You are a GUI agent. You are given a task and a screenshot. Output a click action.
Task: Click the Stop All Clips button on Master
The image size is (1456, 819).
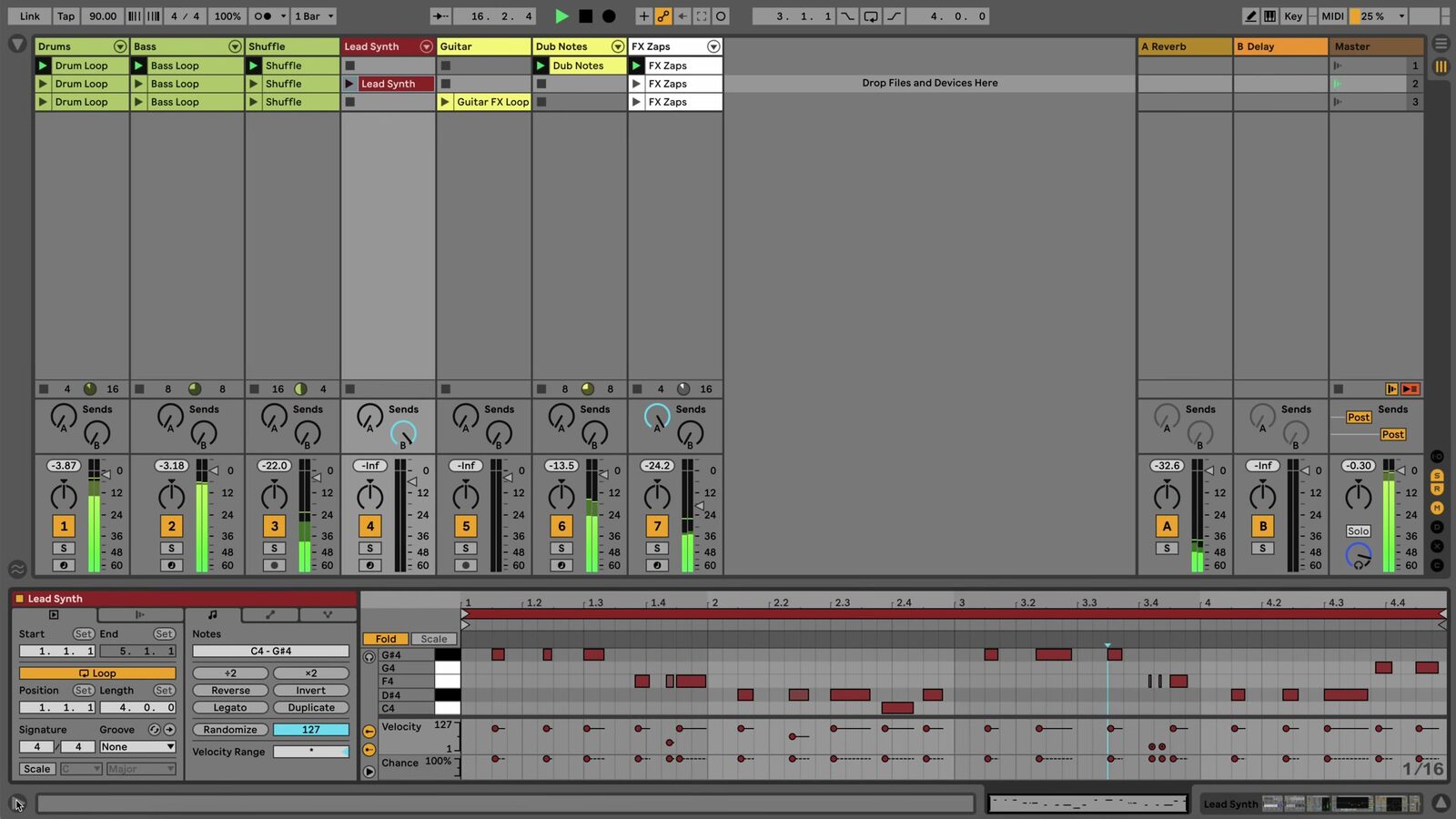[1338, 389]
